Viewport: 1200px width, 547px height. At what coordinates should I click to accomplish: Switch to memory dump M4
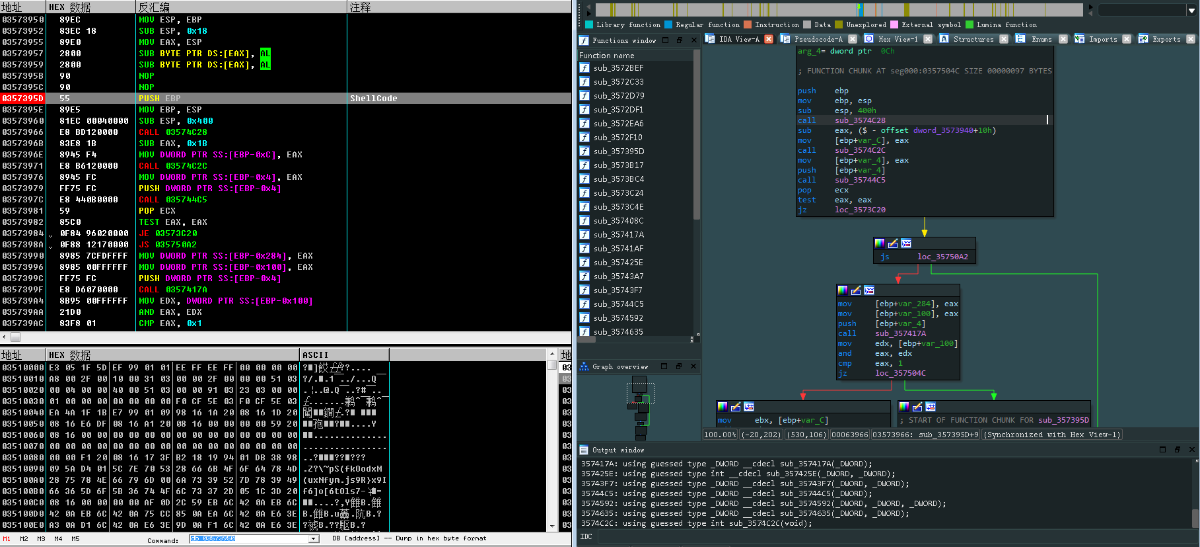click(58, 539)
